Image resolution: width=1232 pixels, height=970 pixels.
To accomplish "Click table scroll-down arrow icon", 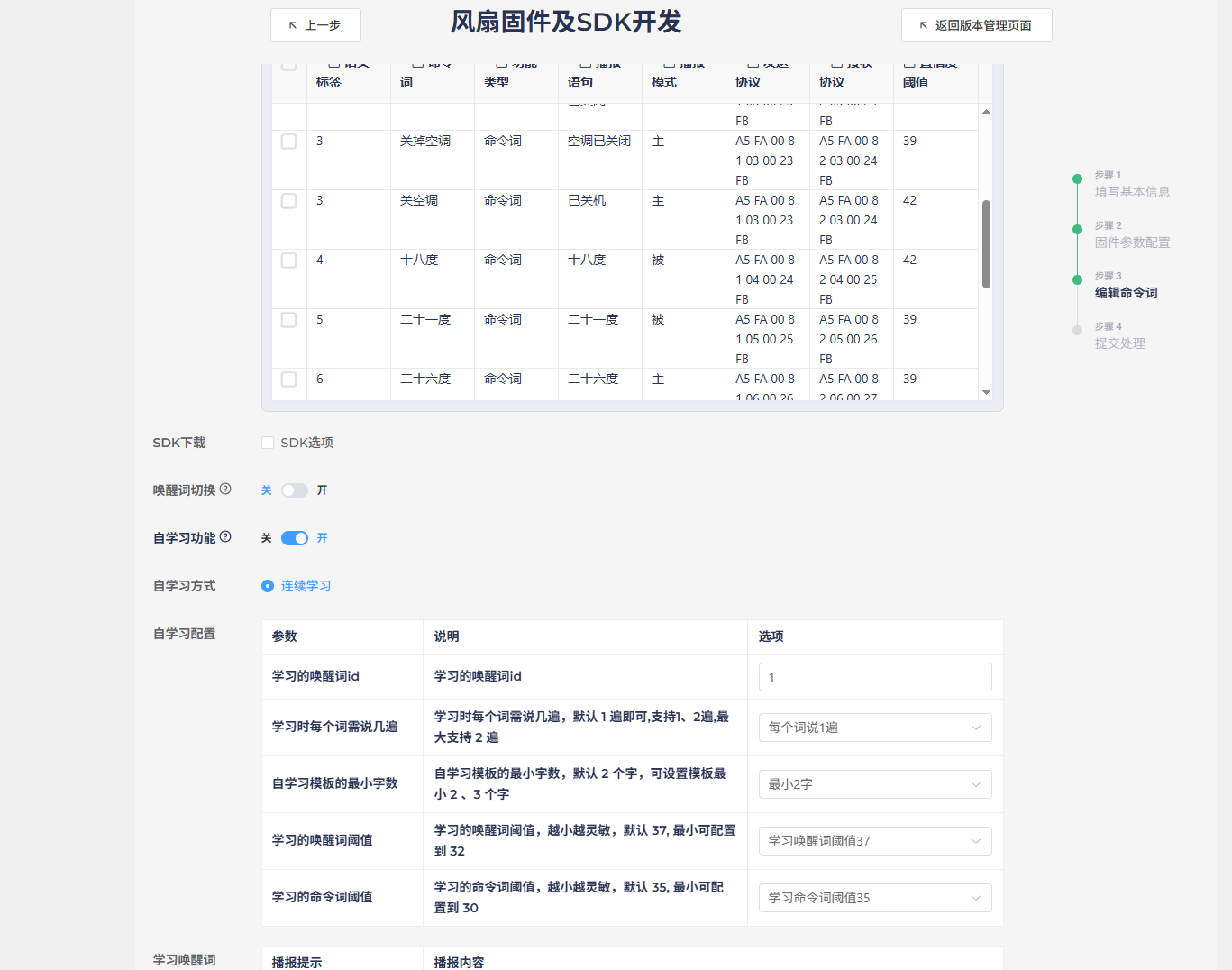I will 986,392.
